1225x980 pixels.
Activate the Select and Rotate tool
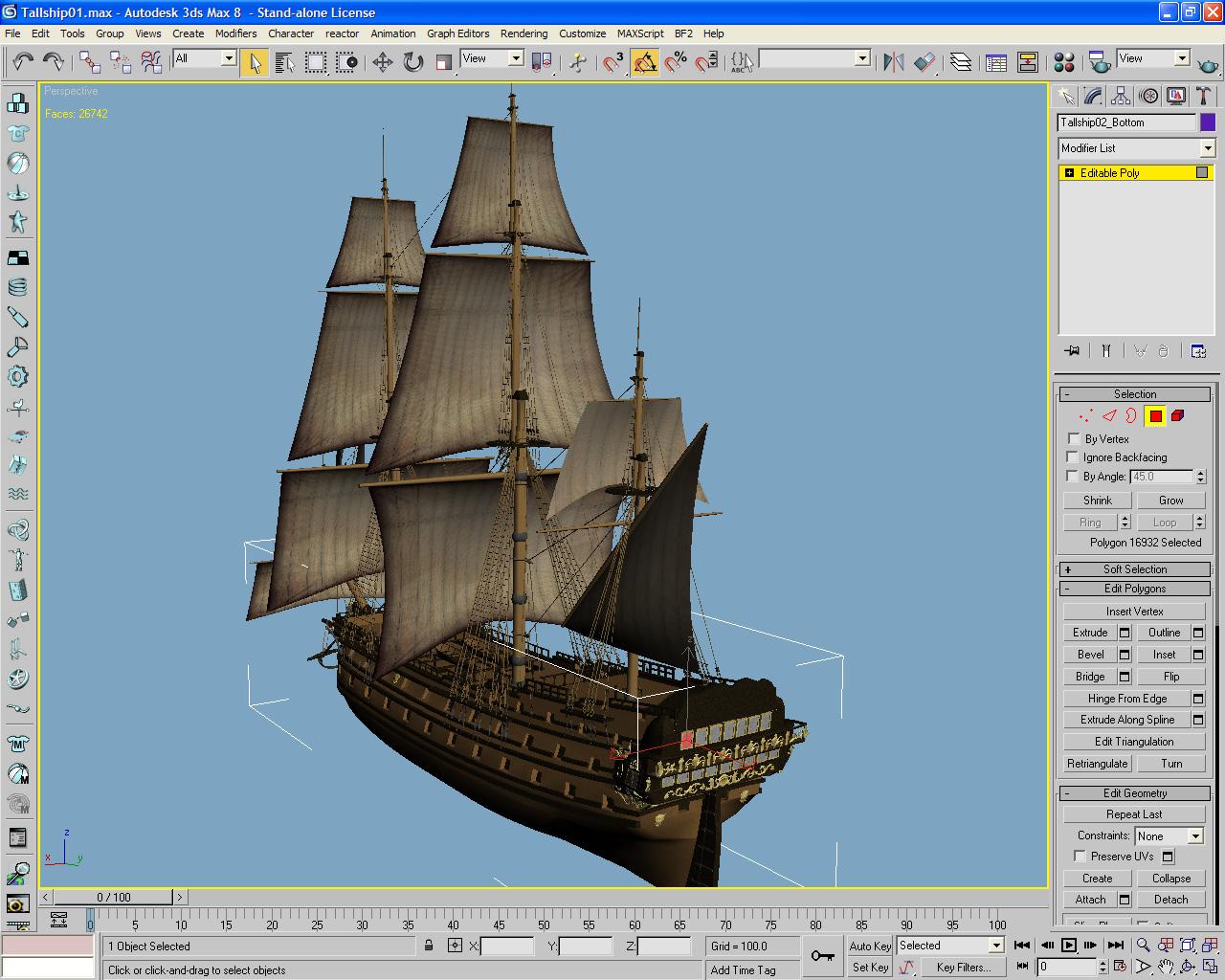click(413, 62)
